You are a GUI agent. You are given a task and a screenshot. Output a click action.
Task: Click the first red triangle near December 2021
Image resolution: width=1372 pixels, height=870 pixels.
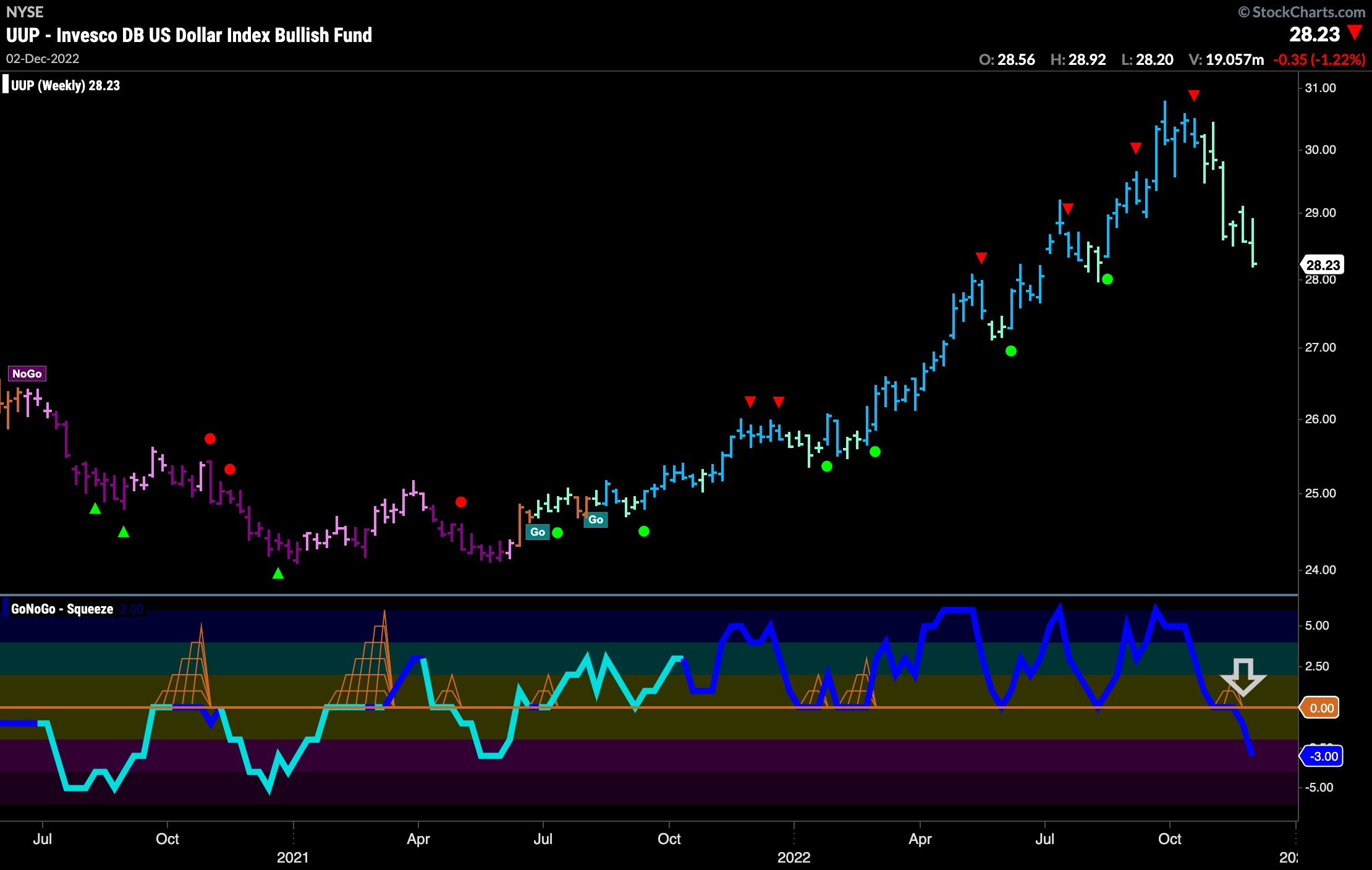tap(750, 402)
